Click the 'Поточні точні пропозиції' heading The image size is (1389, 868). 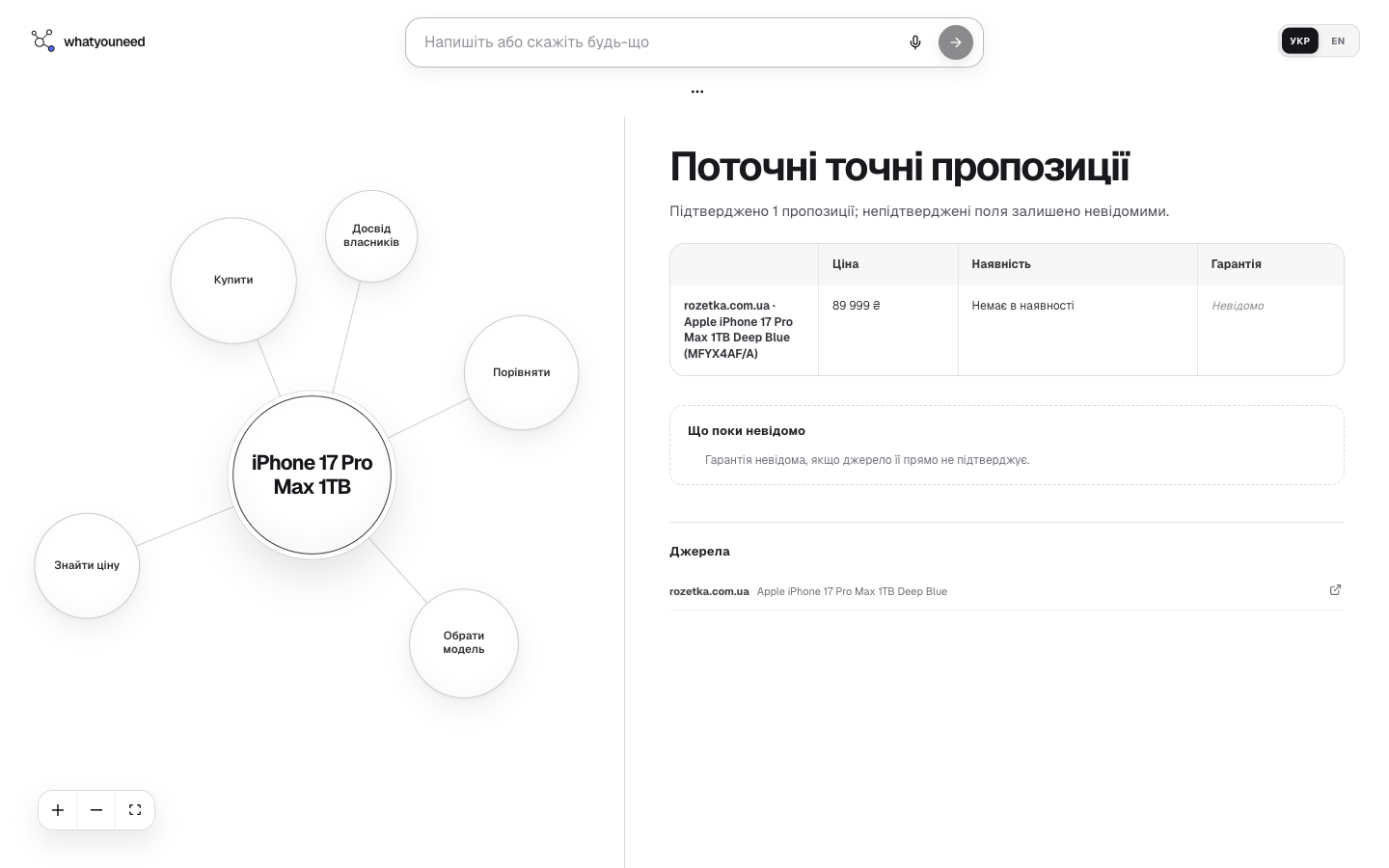(x=899, y=167)
